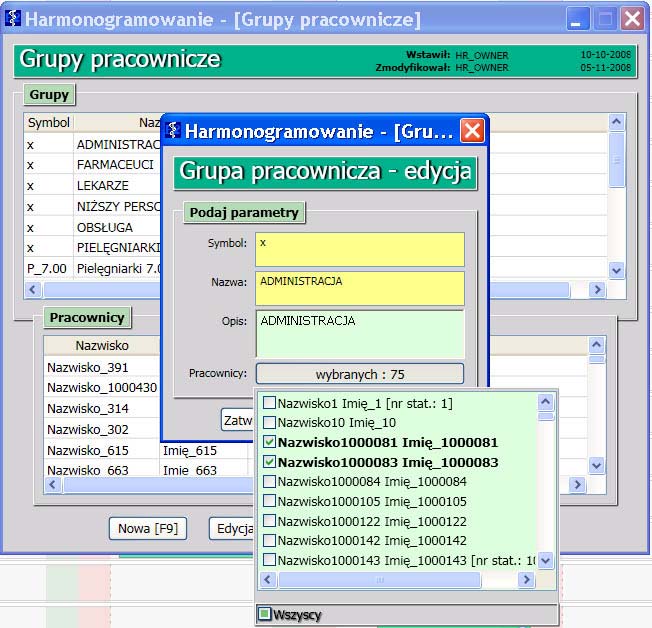The image size is (652, 628).
Task: Click the Nazwa input field
Action: (x=360, y=288)
